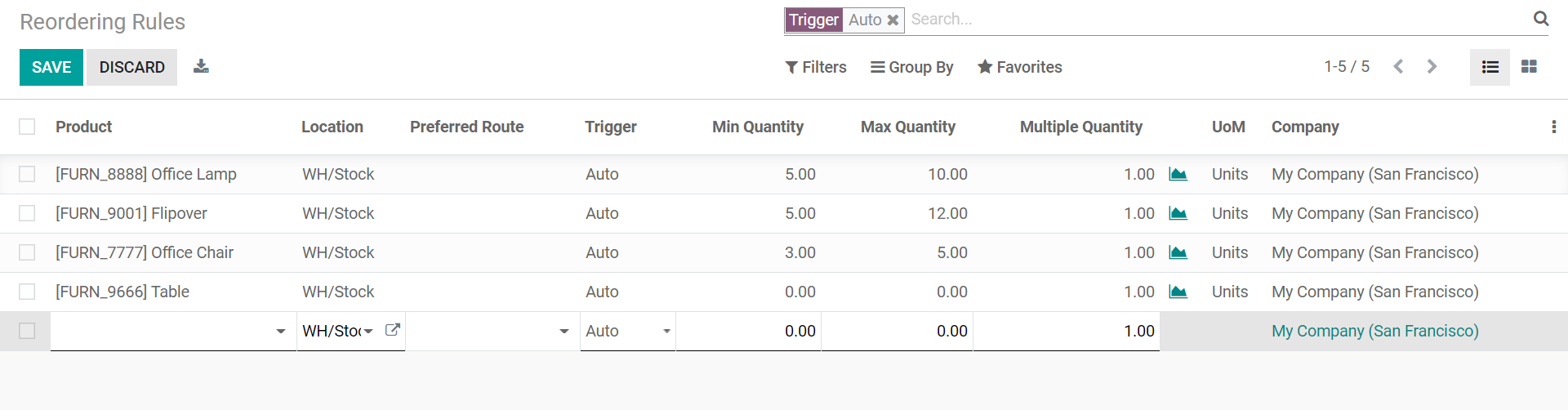
Task: Click the download/export icon
Action: (201, 67)
